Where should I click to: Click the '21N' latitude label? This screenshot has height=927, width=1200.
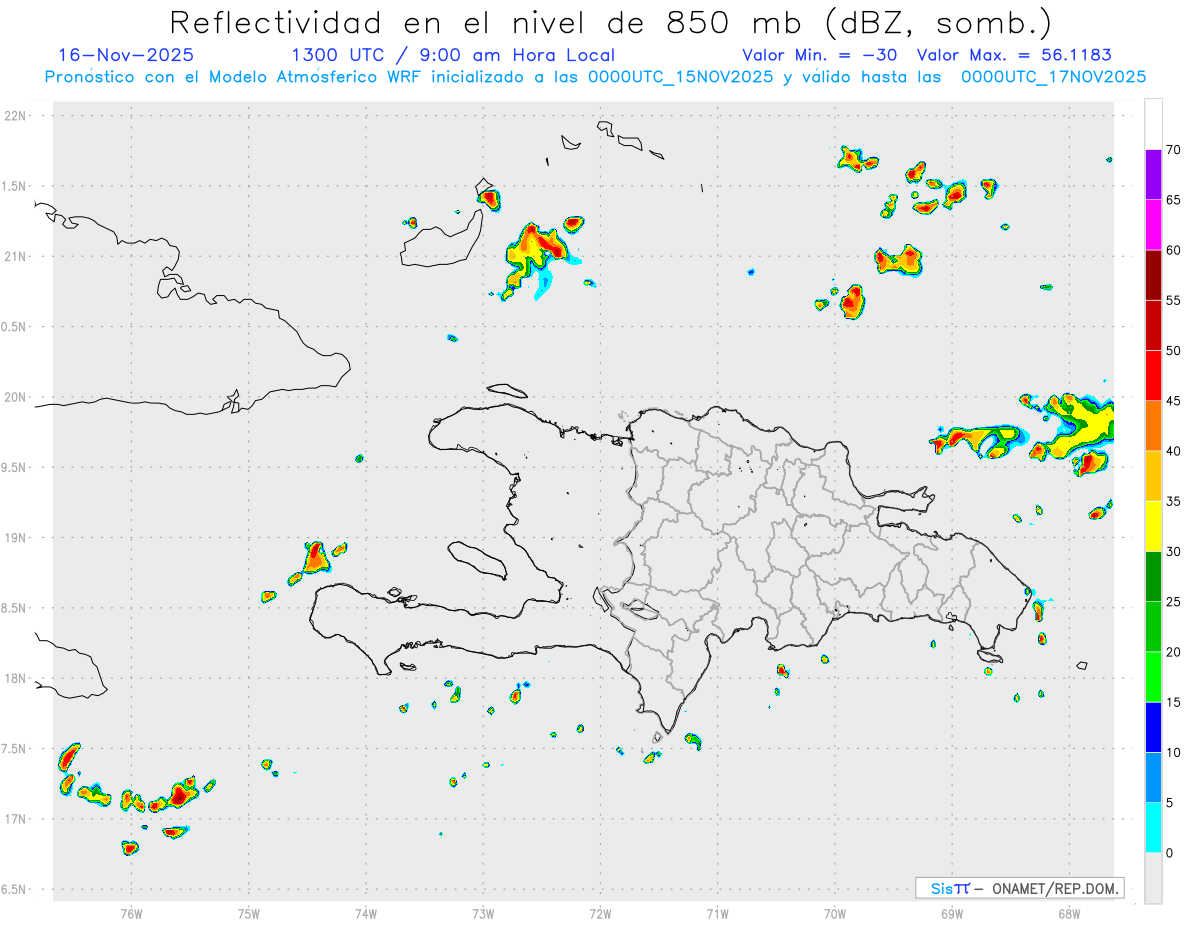(17, 256)
